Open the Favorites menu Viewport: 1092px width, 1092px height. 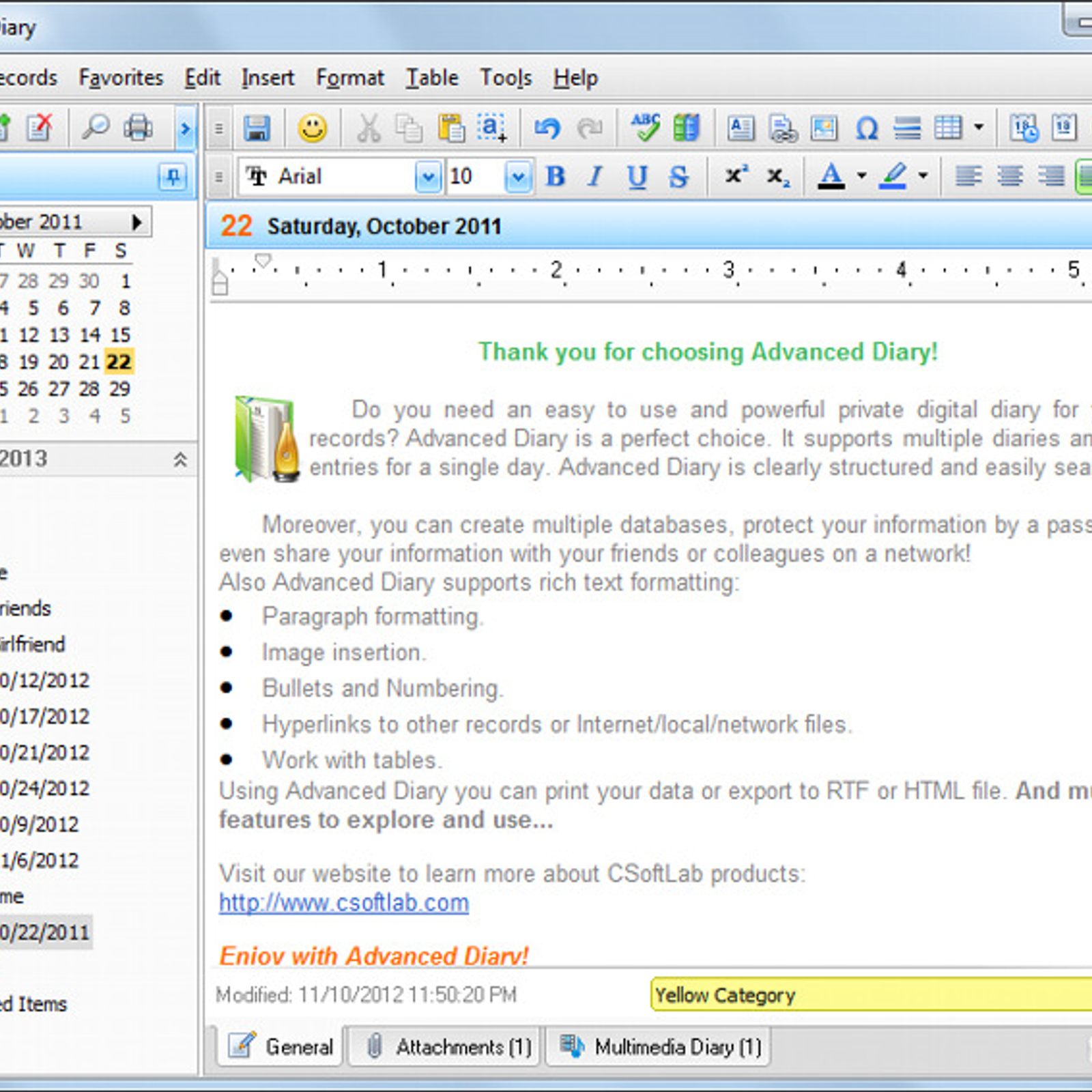[121, 78]
